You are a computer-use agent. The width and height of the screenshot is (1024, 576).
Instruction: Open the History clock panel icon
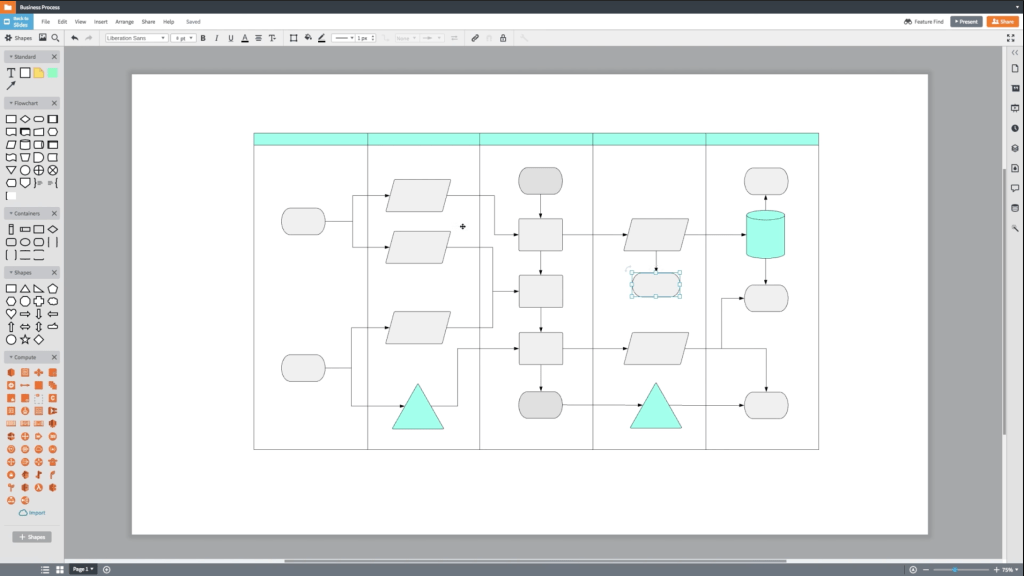[x=1014, y=128]
